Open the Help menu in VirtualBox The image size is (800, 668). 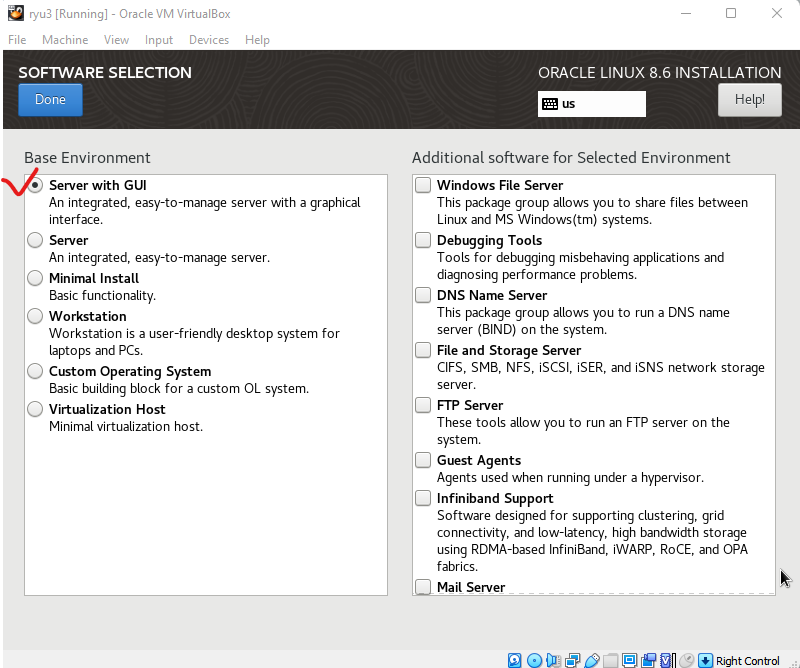[257, 40]
